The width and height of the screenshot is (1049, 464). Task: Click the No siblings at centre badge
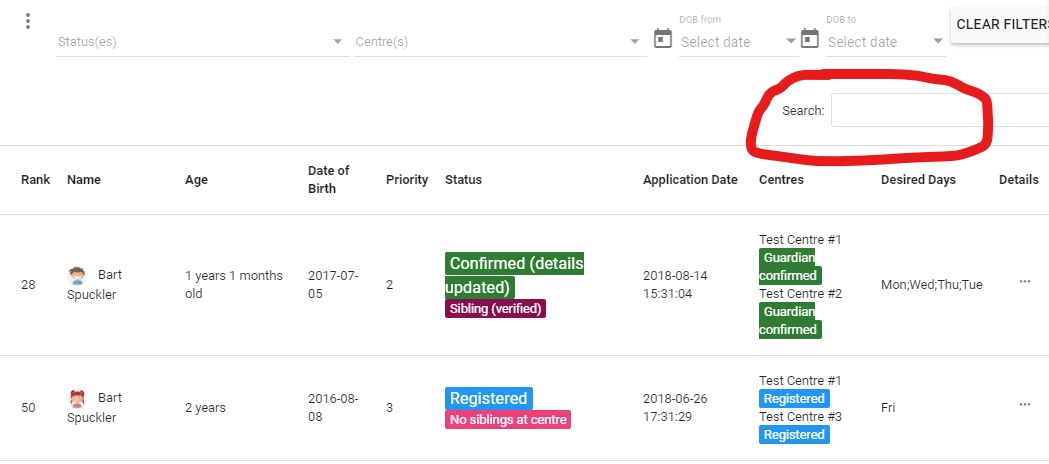coord(508,420)
